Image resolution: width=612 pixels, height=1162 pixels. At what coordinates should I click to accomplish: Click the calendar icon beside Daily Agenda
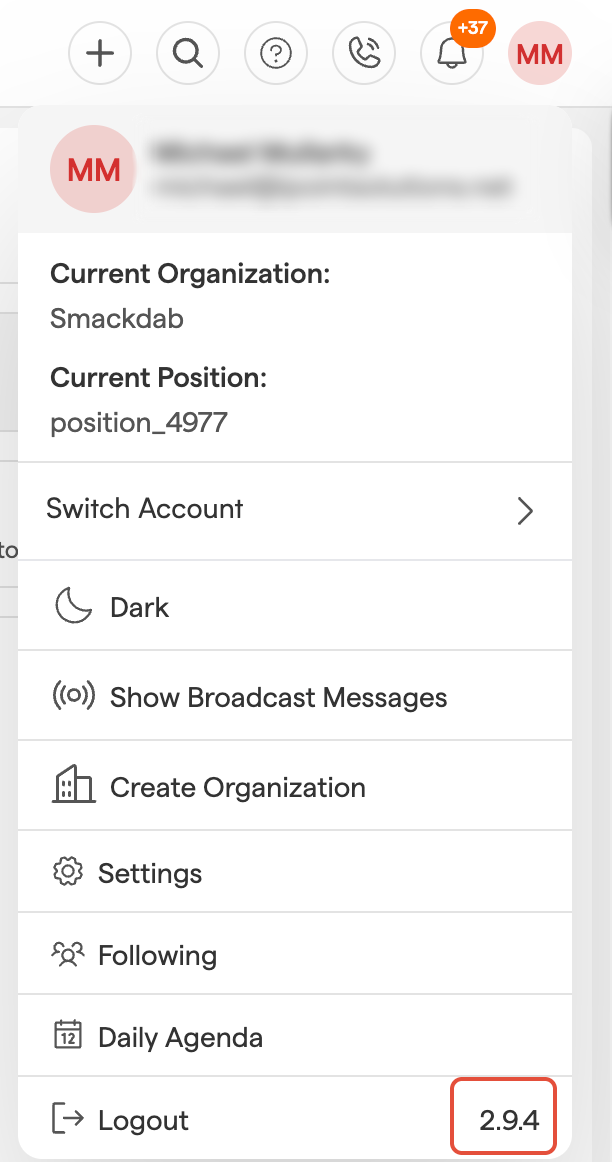67,1036
